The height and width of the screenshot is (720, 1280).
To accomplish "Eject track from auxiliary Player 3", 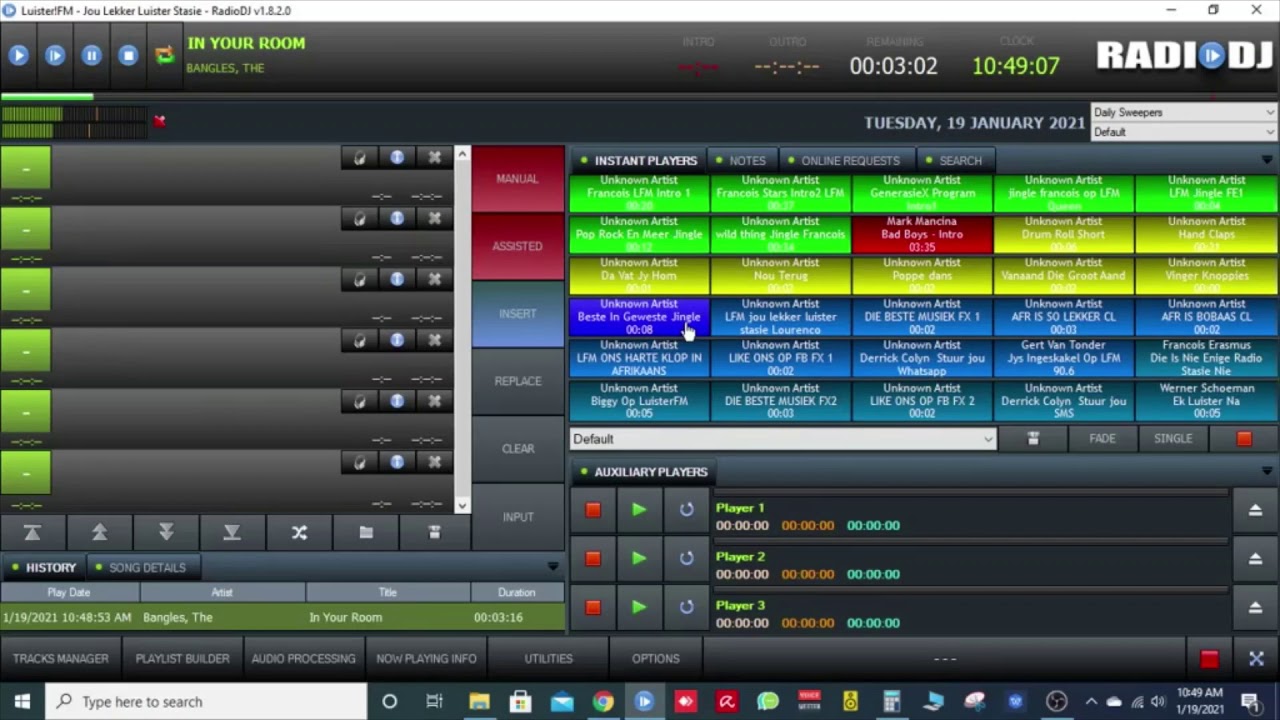I will pyautogui.click(x=1255, y=607).
